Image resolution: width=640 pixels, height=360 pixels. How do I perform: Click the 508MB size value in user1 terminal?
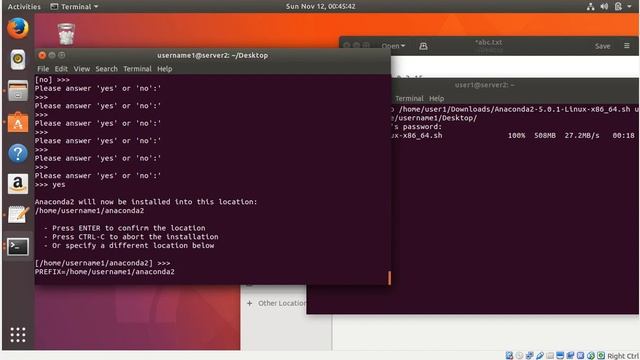click(545, 136)
